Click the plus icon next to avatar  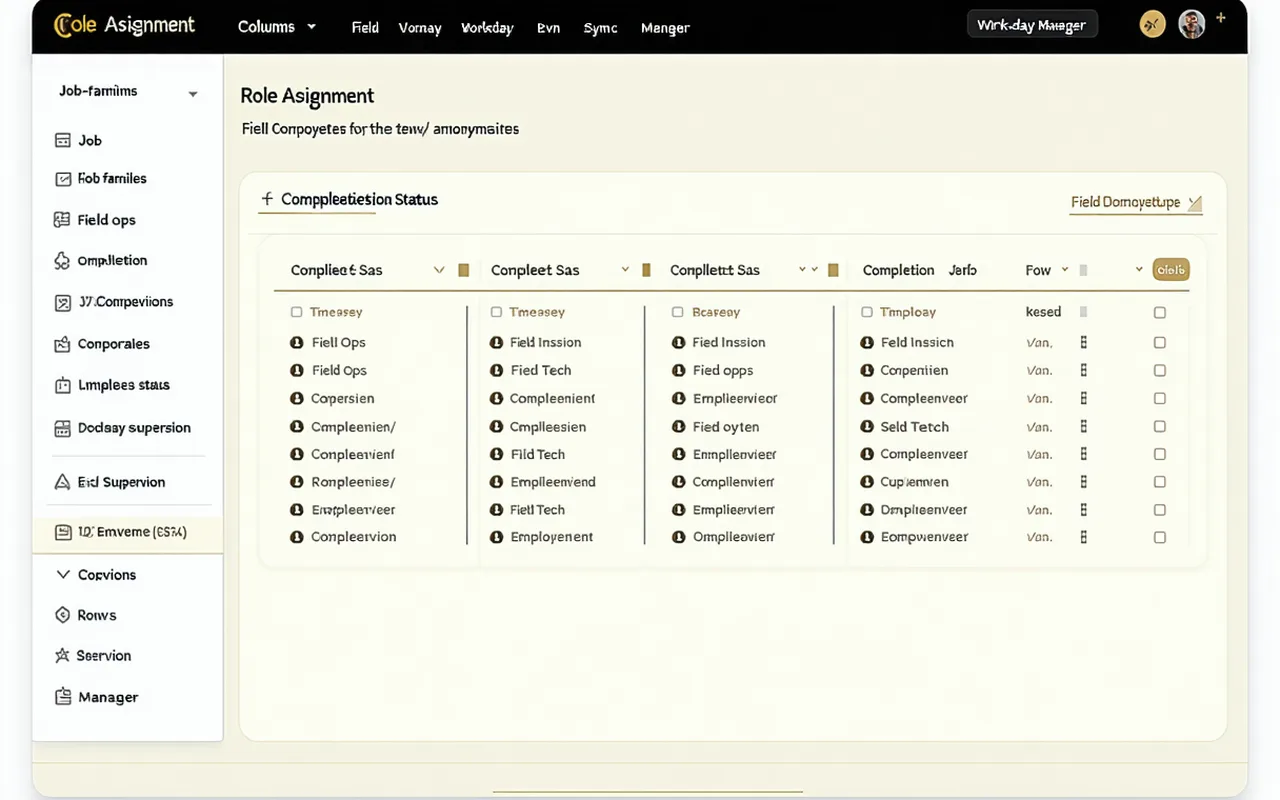1221,18
